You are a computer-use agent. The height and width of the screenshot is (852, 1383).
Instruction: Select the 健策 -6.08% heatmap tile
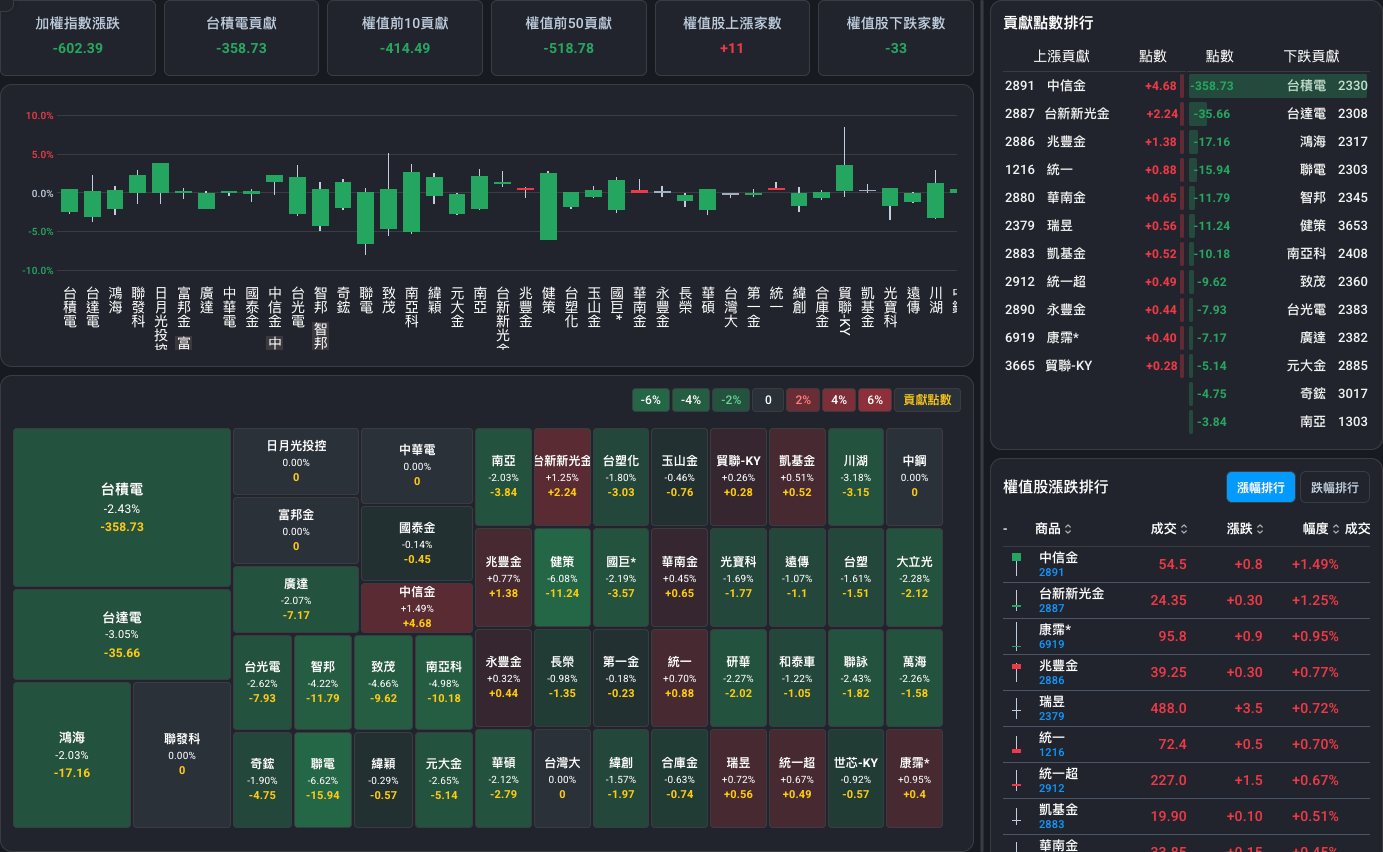click(562, 578)
